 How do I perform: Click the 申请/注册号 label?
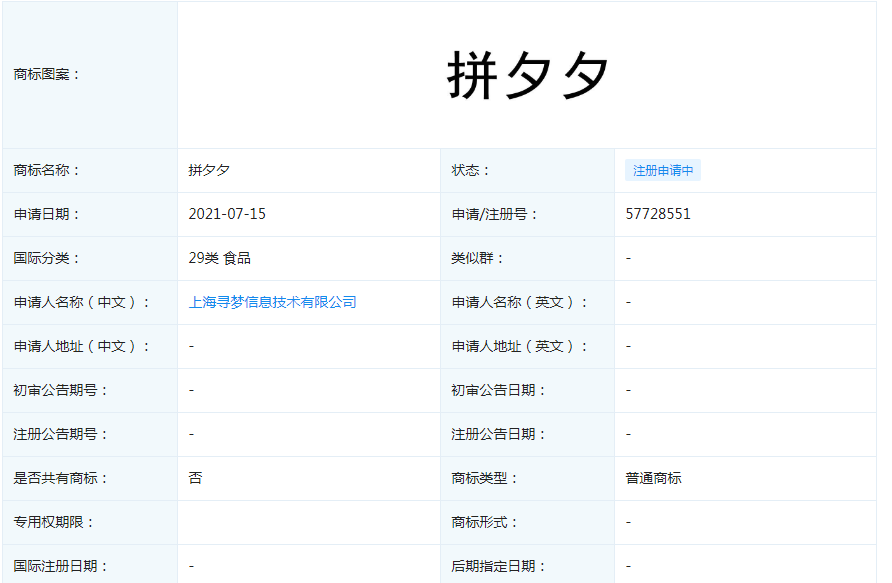tap(495, 214)
